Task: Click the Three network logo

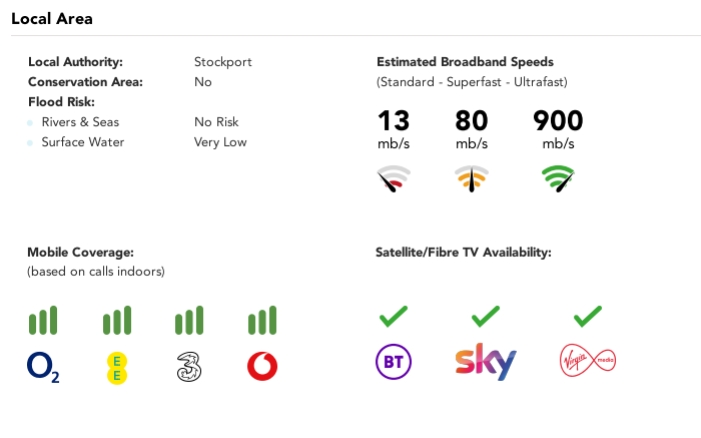Action: click(x=189, y=367)
